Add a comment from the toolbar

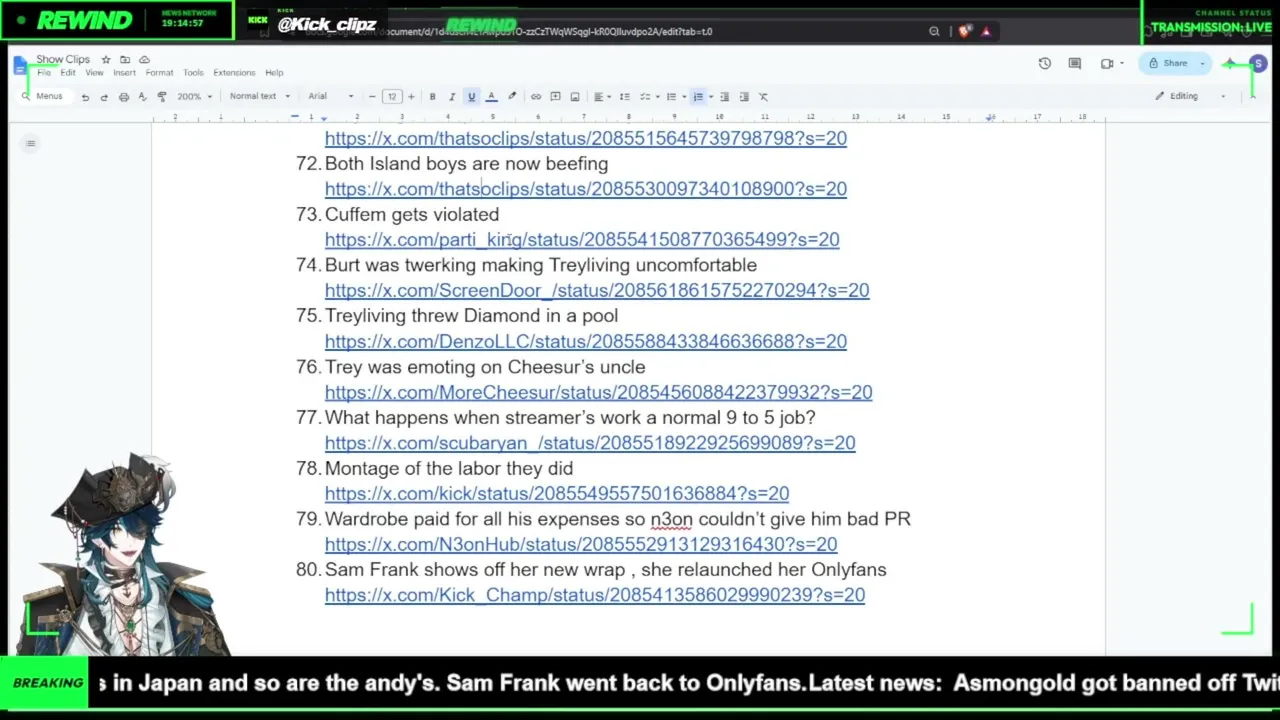coord(555,97)
